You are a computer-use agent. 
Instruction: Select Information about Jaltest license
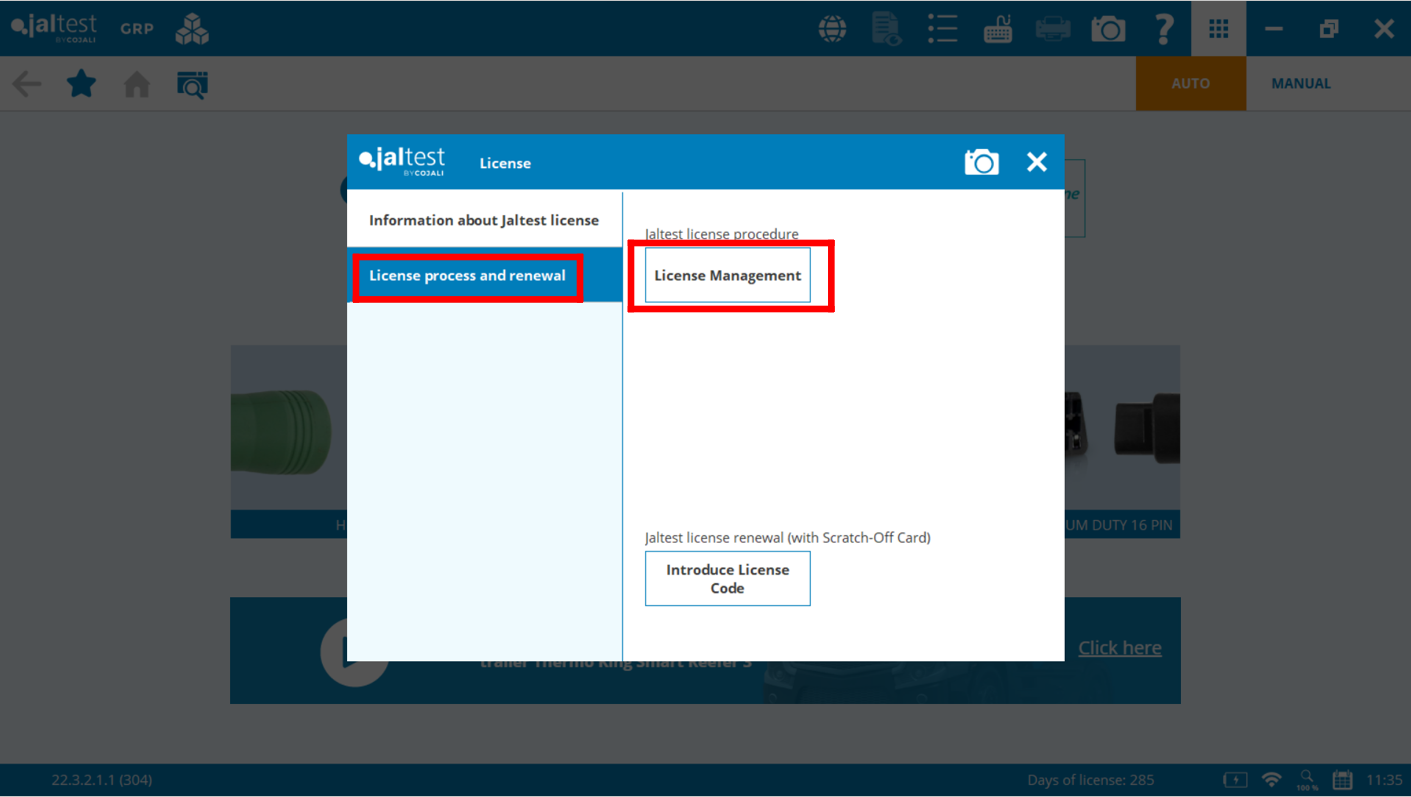[484, 220]
